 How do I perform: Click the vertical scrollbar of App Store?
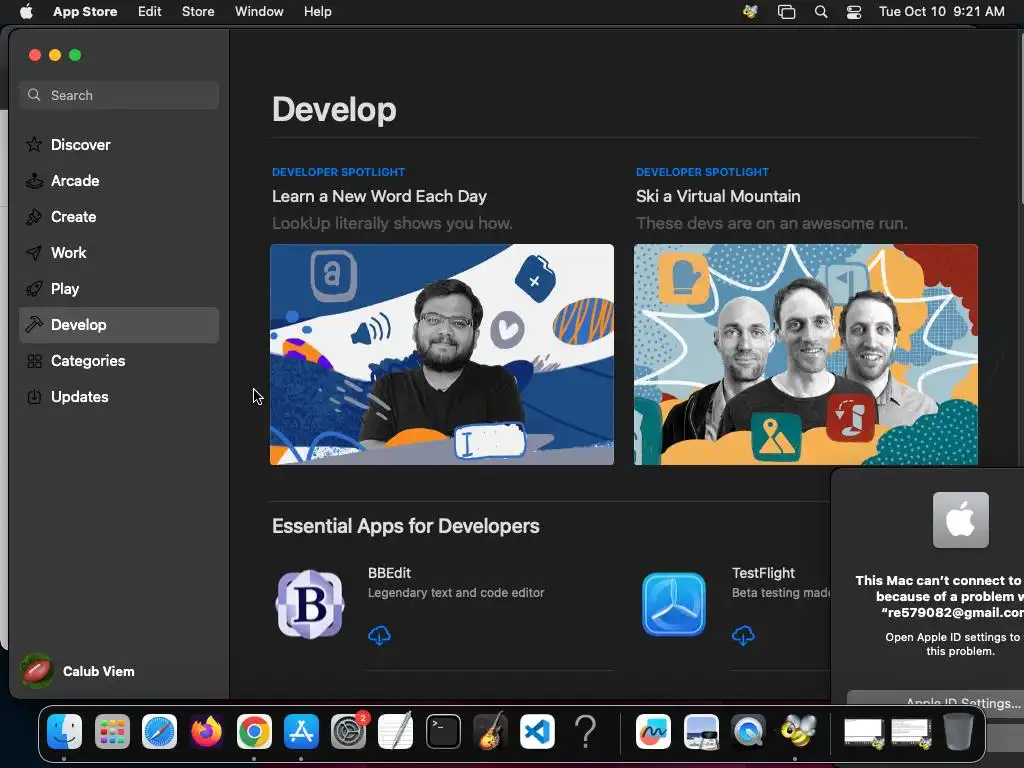coord(1021,118)
